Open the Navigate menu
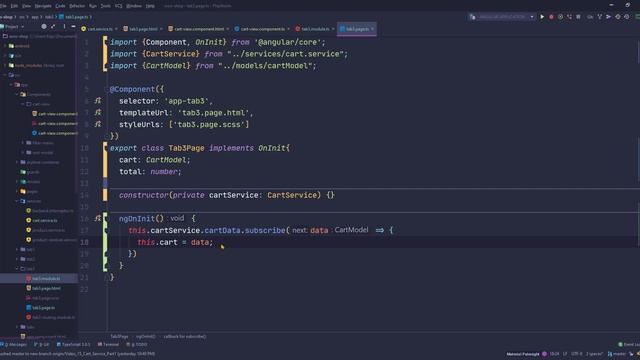Viewport: 640px width, 360px height. click(43, 6)
